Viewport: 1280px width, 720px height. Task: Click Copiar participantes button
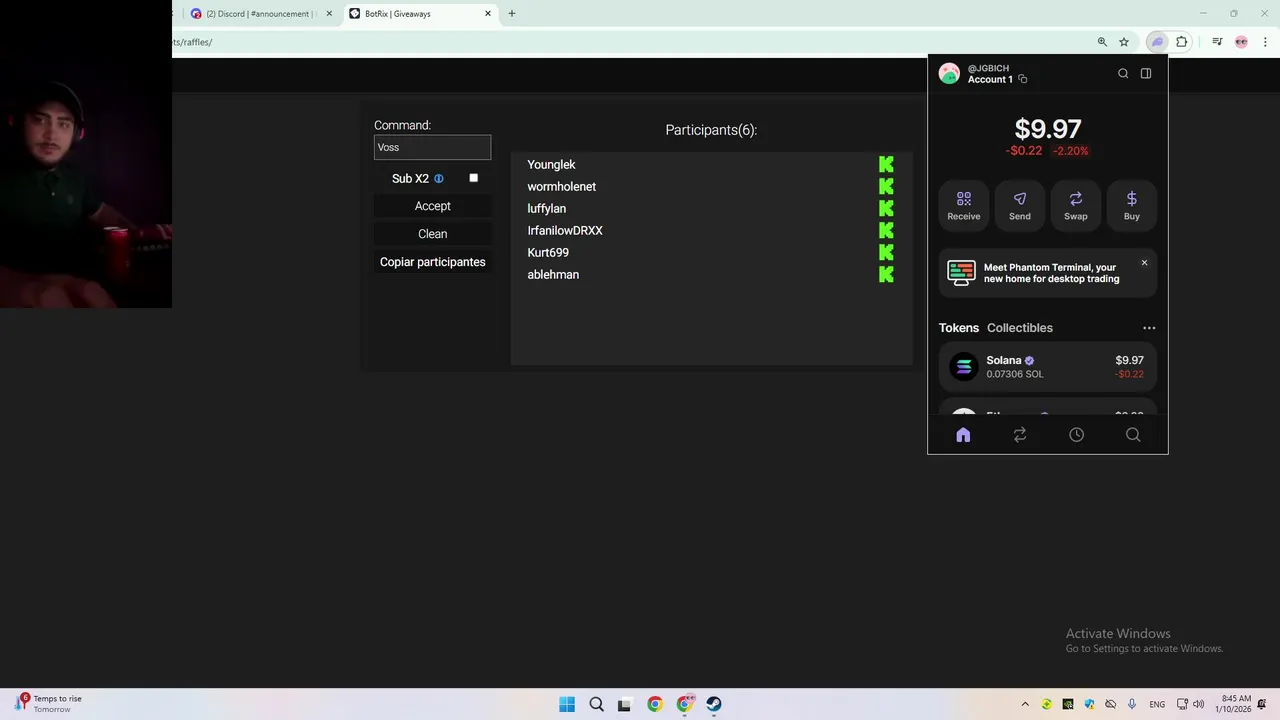(x=432, y=262)
